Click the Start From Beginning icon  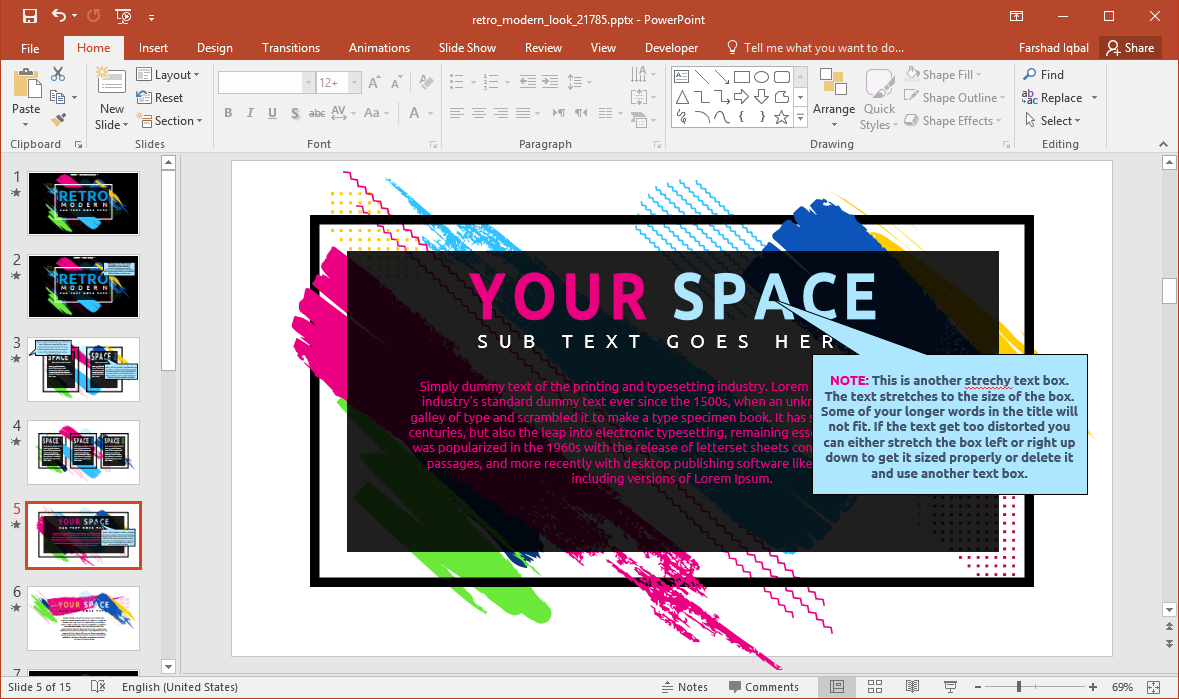[x=123, y=16]
